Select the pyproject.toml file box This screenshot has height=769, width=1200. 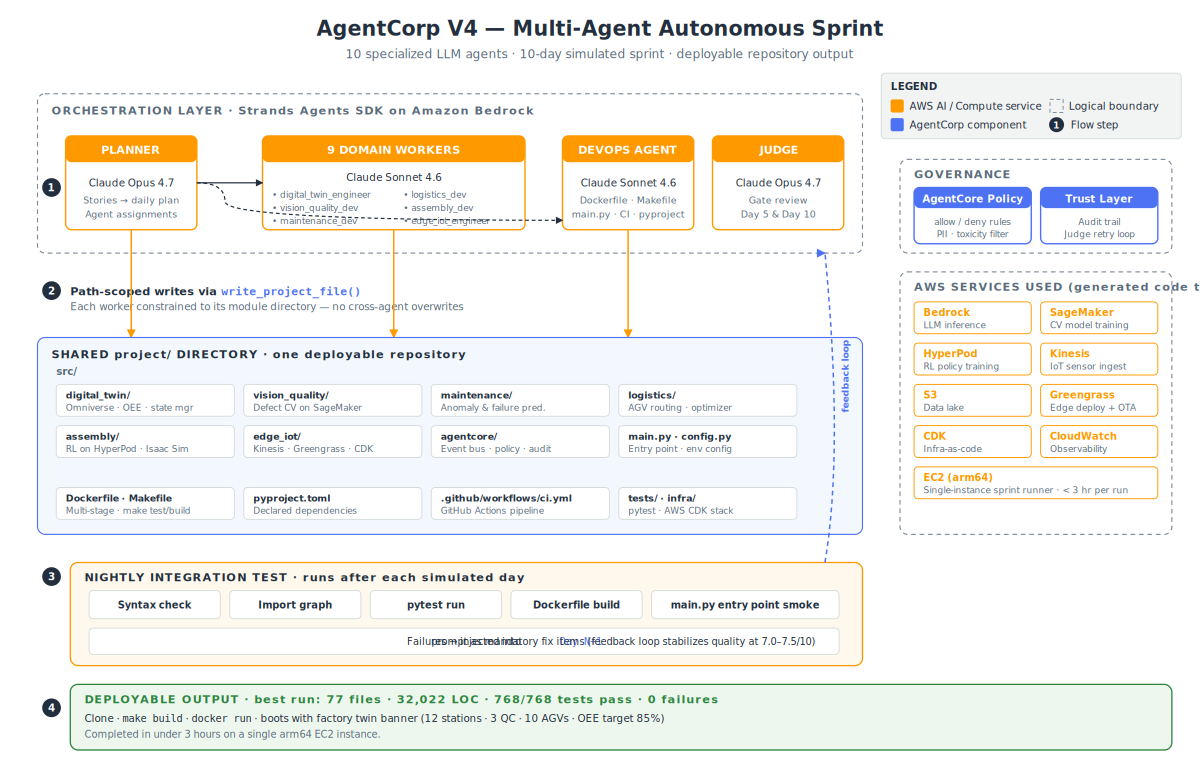click(x=332, y=503)
